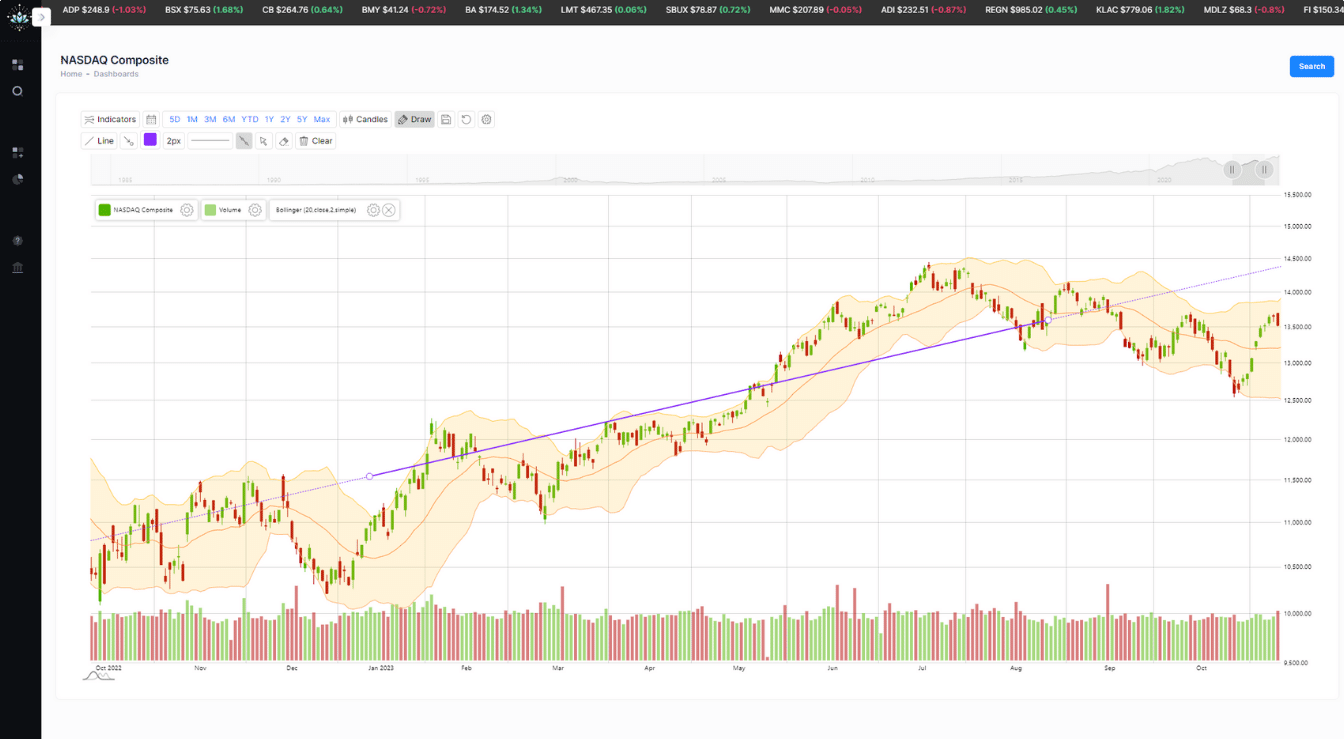This screenshot has width=1344, height=739.
Task: Open the dashboard grid icon in sidebar
Action: tap(17, 65)
